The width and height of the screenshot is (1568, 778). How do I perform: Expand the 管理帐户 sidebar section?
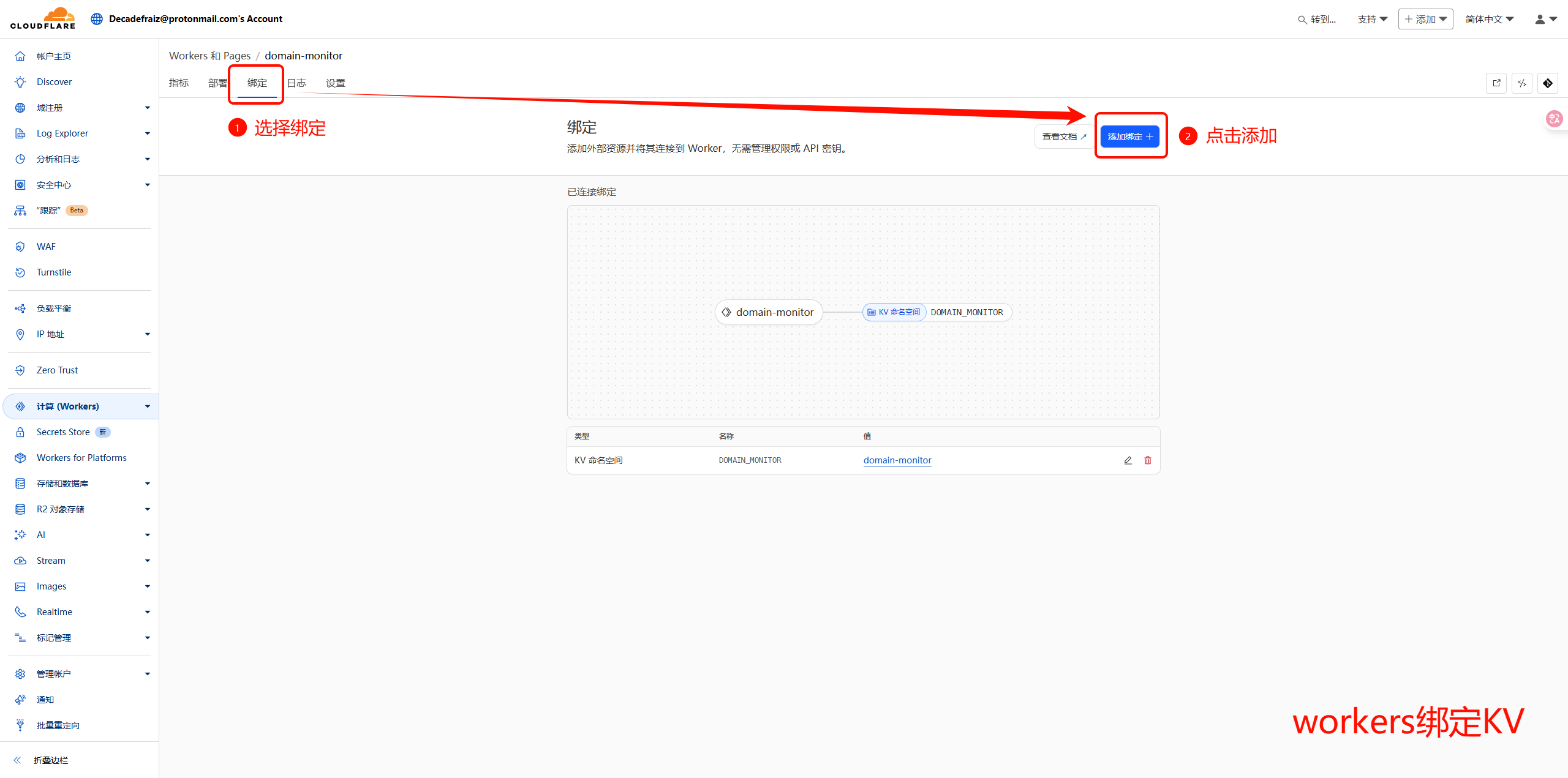148,674
